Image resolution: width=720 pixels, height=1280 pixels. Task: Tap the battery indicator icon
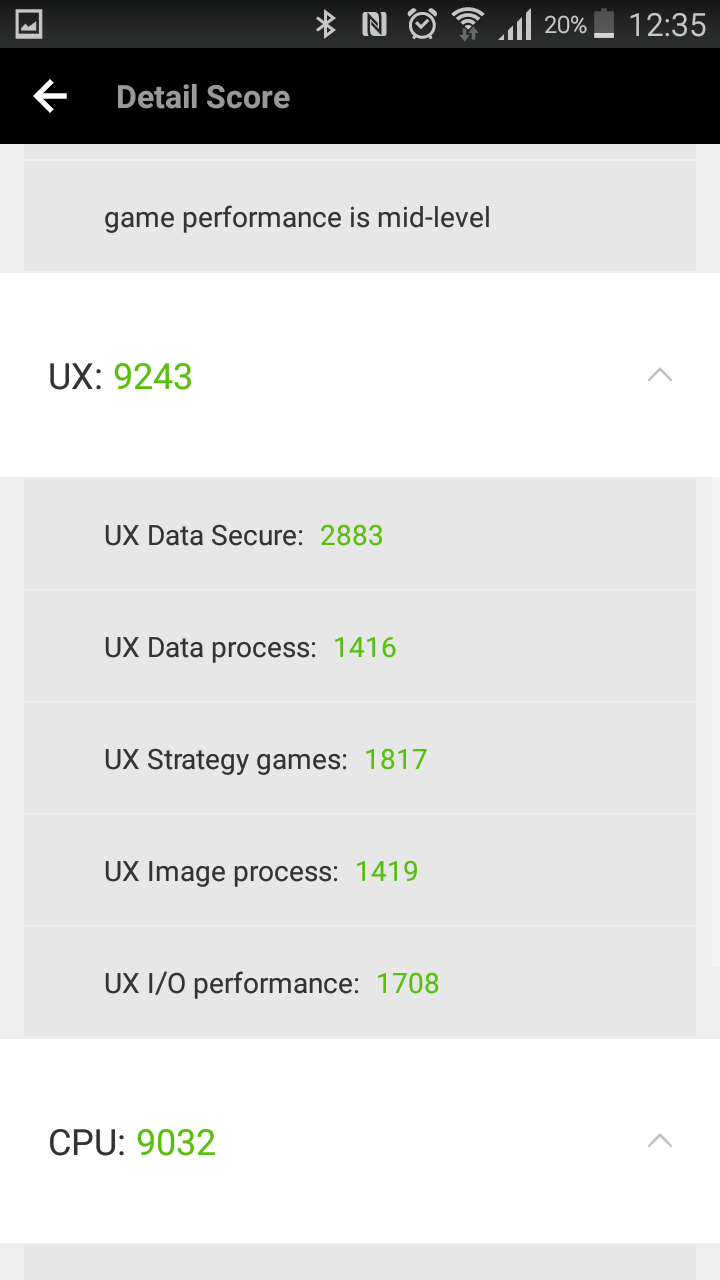point(604,24)
